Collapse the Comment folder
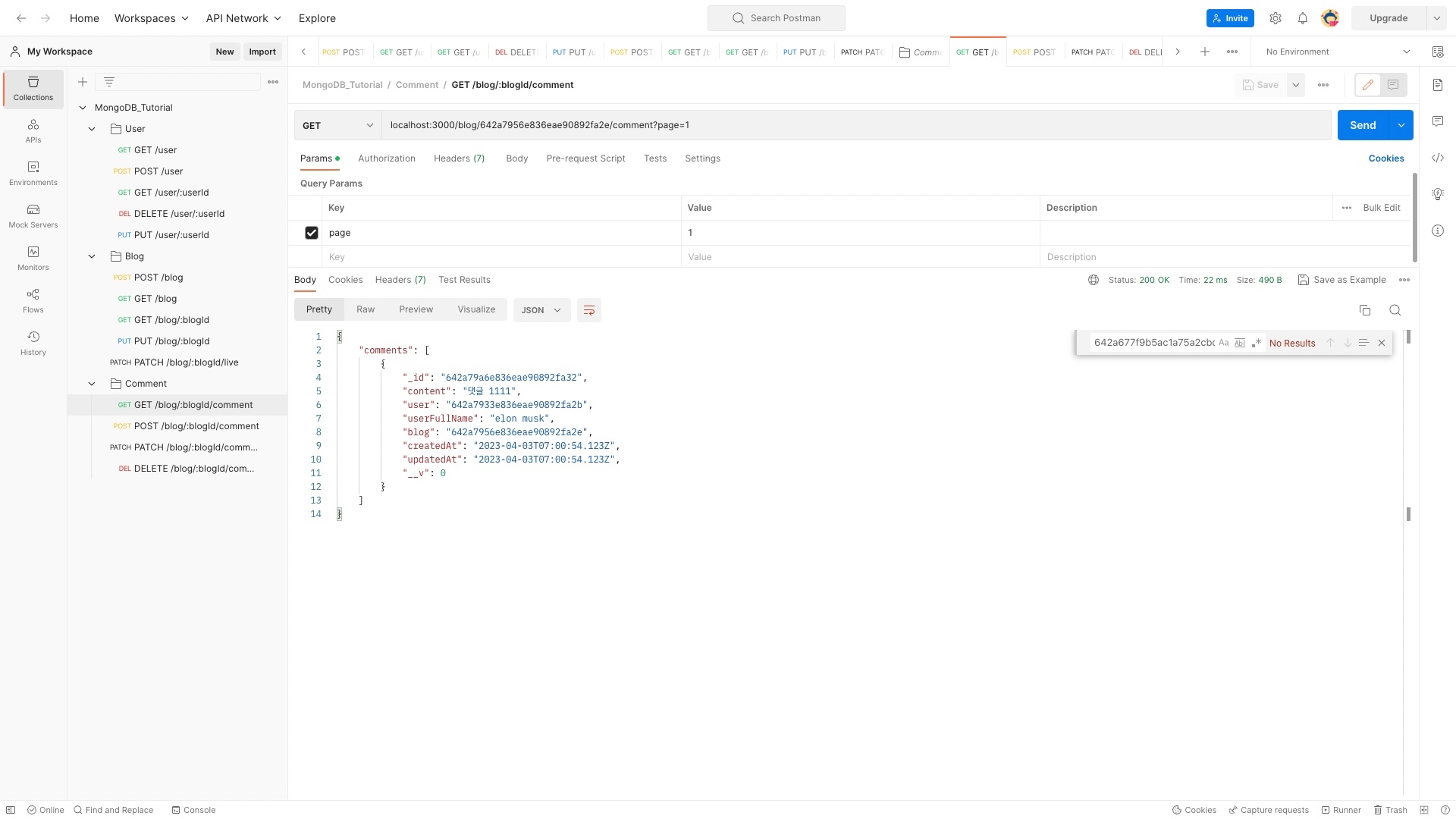Viewport: 1456px width, 819px height. pos(92,384)
